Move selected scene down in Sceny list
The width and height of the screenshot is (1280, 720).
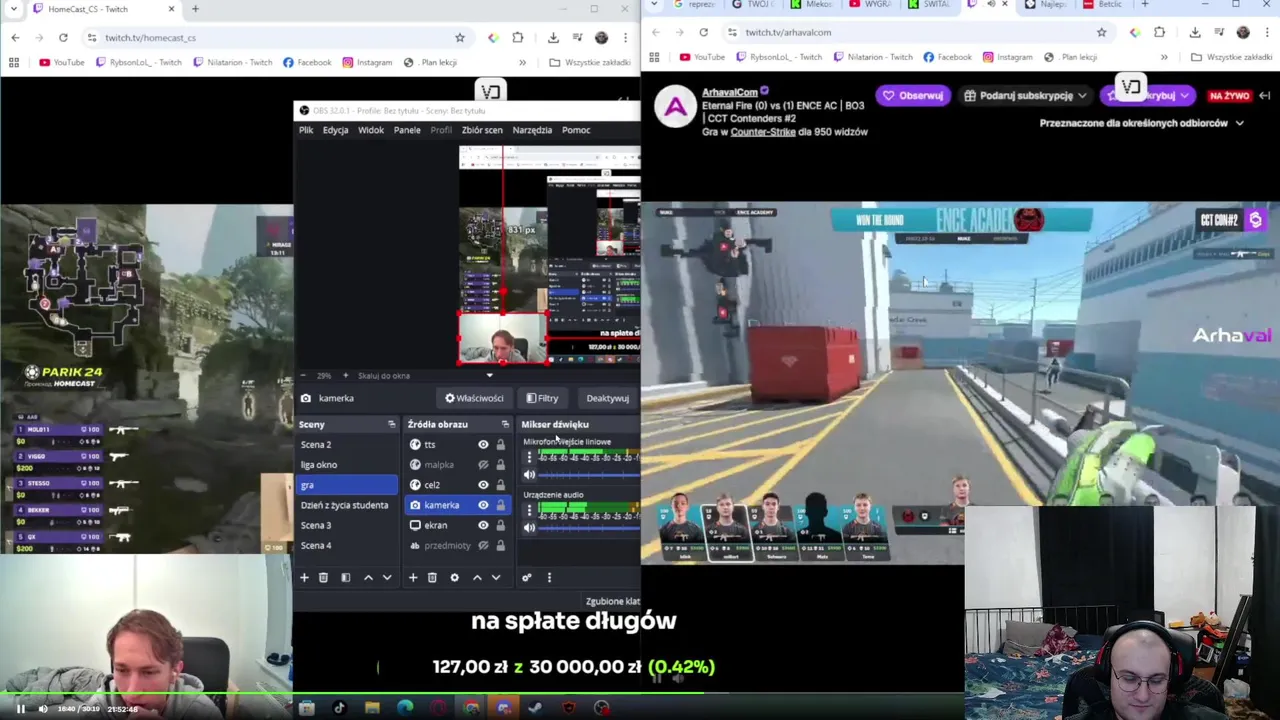(x=387, y=577)
